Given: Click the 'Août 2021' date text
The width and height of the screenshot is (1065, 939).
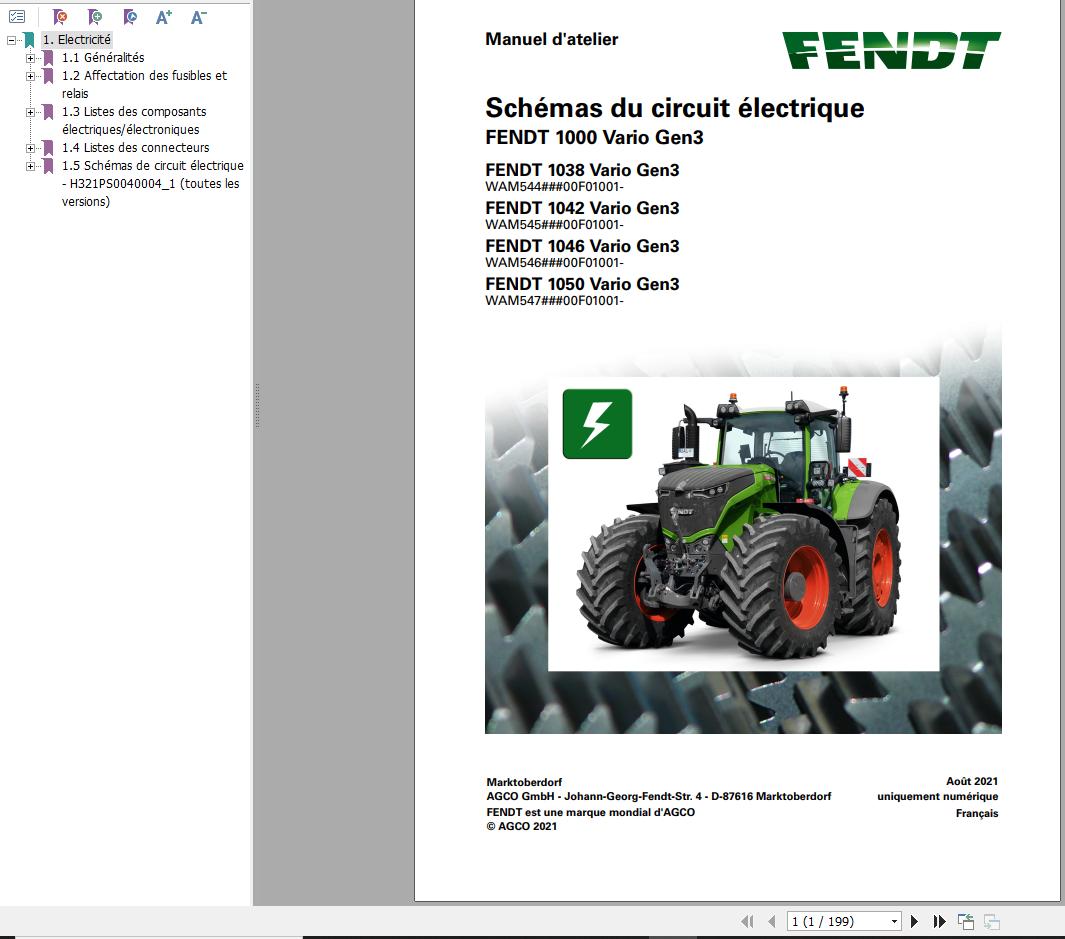Looking at the screenshot, I should coord(972,781).
